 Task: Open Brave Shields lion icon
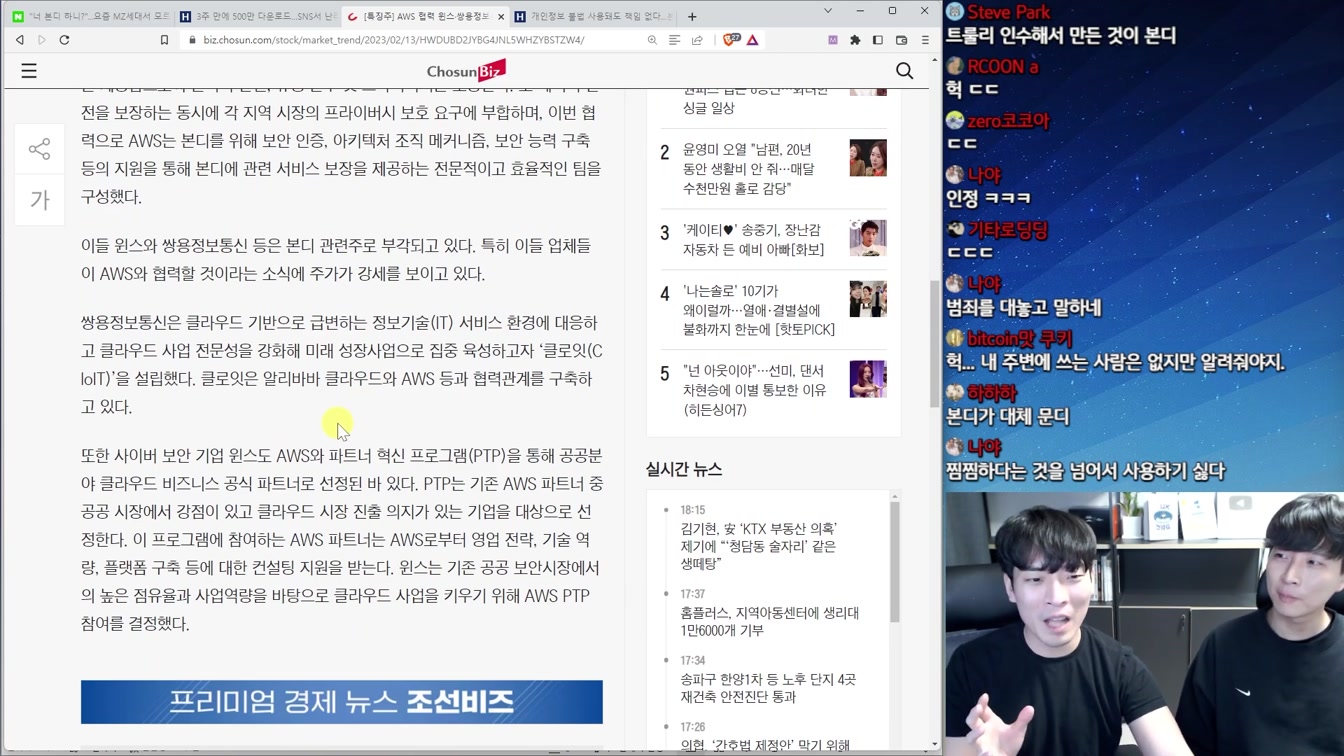(730, 40)
